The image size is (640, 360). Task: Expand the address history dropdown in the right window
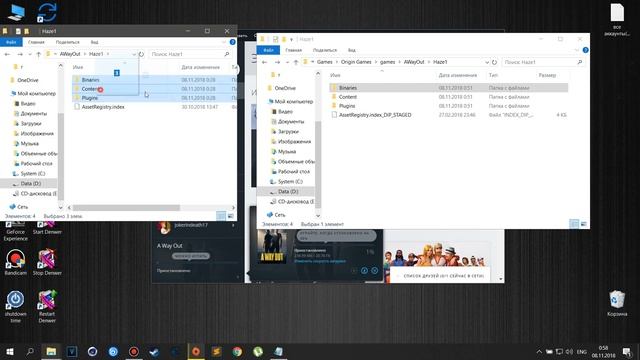click(487, 62)
